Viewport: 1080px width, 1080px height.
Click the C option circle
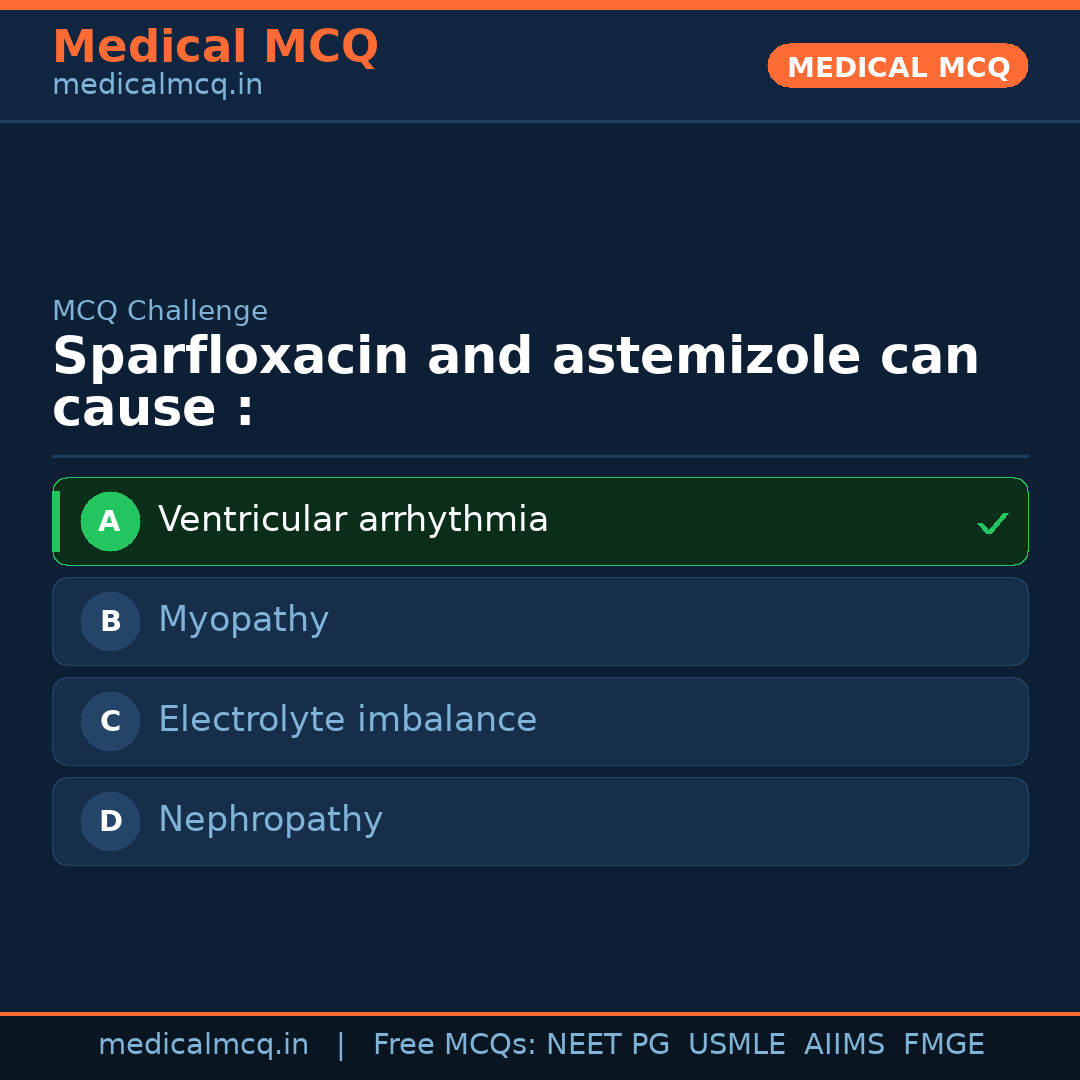(110, 721)
